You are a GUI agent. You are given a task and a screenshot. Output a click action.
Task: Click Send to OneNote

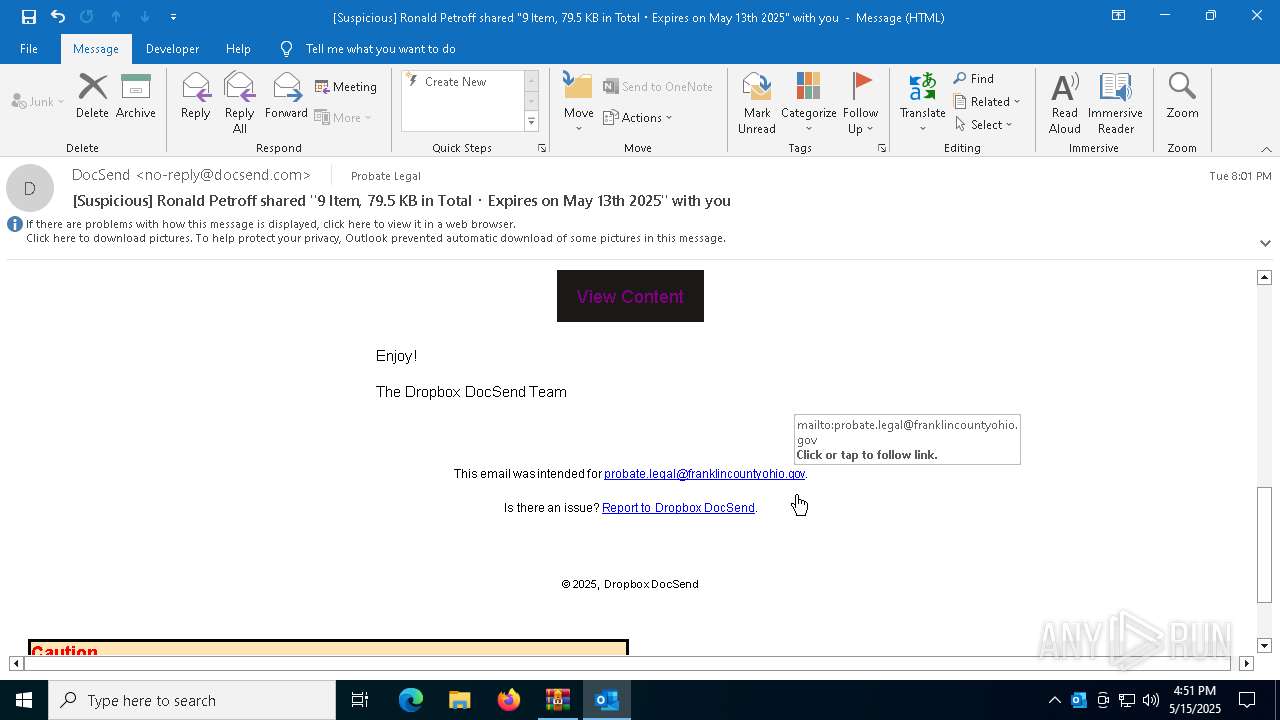tap(658, 87)
